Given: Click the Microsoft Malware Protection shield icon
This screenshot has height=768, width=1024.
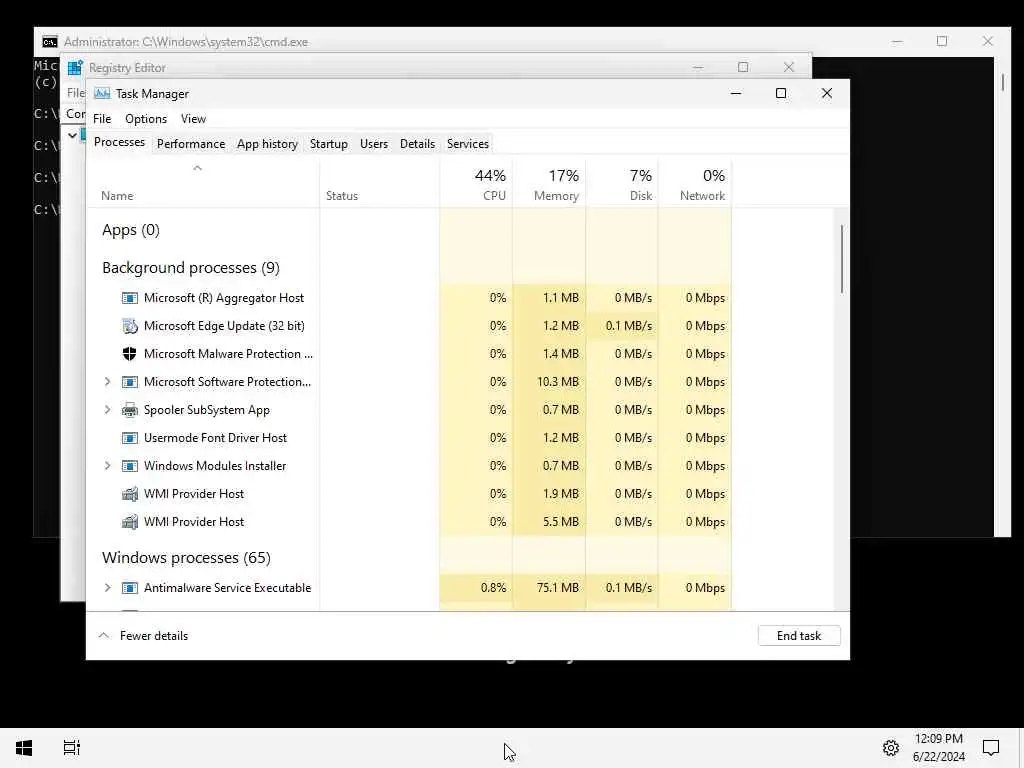Looking at the screenshot, I should [x=129, y=354].
